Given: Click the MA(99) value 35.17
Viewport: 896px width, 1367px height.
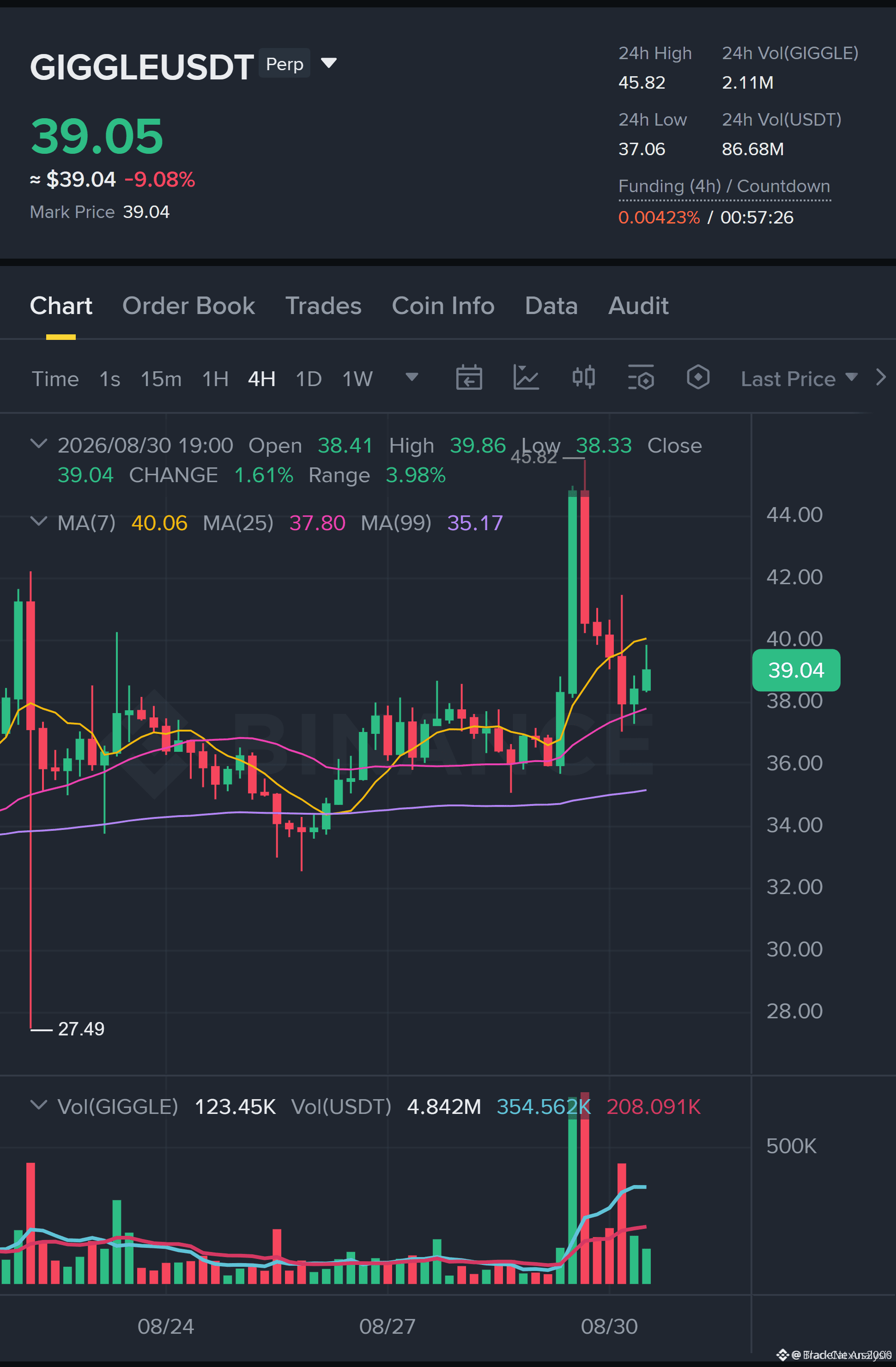Looking at the screenshot, I should click(475, 523).
